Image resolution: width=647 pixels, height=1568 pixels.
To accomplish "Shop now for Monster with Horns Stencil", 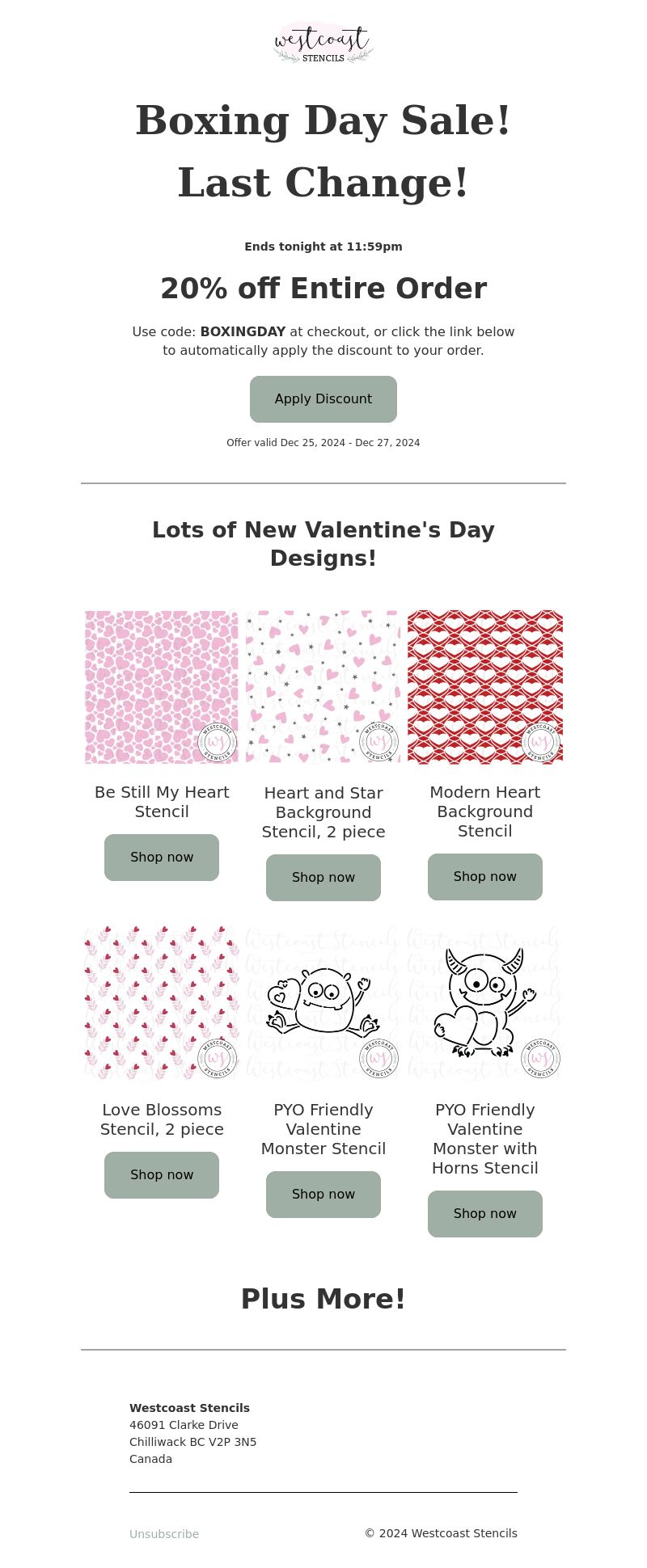I will pyautogui.click(x=485, y=1214).
